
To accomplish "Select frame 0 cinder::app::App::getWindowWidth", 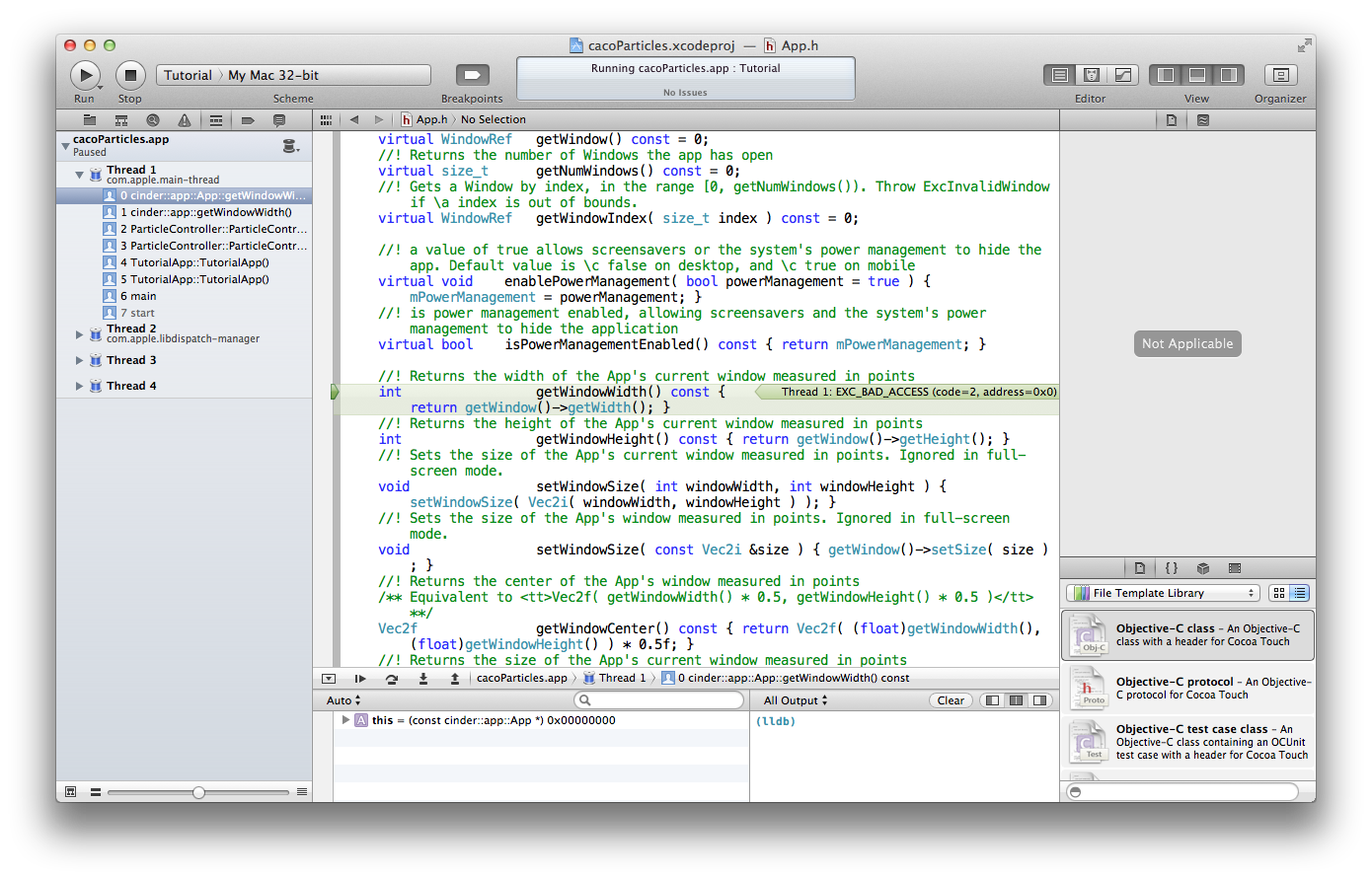I will tap(185, 195).
